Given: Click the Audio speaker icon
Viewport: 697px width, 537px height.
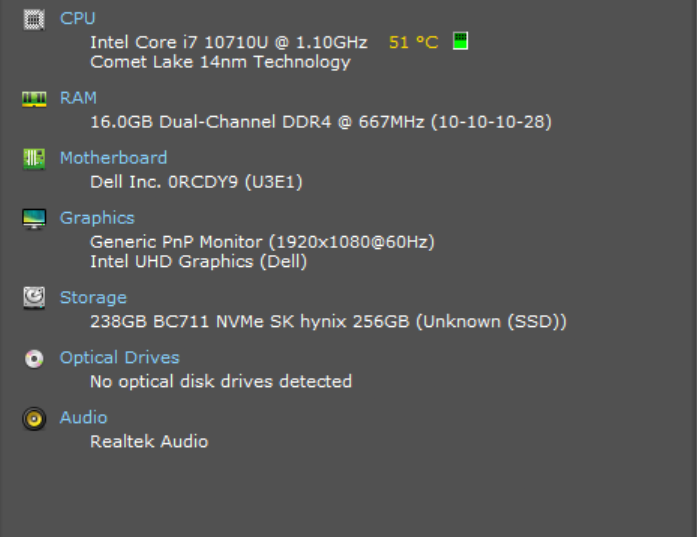Looking at the screenshot, I should (x=34, y=418).
